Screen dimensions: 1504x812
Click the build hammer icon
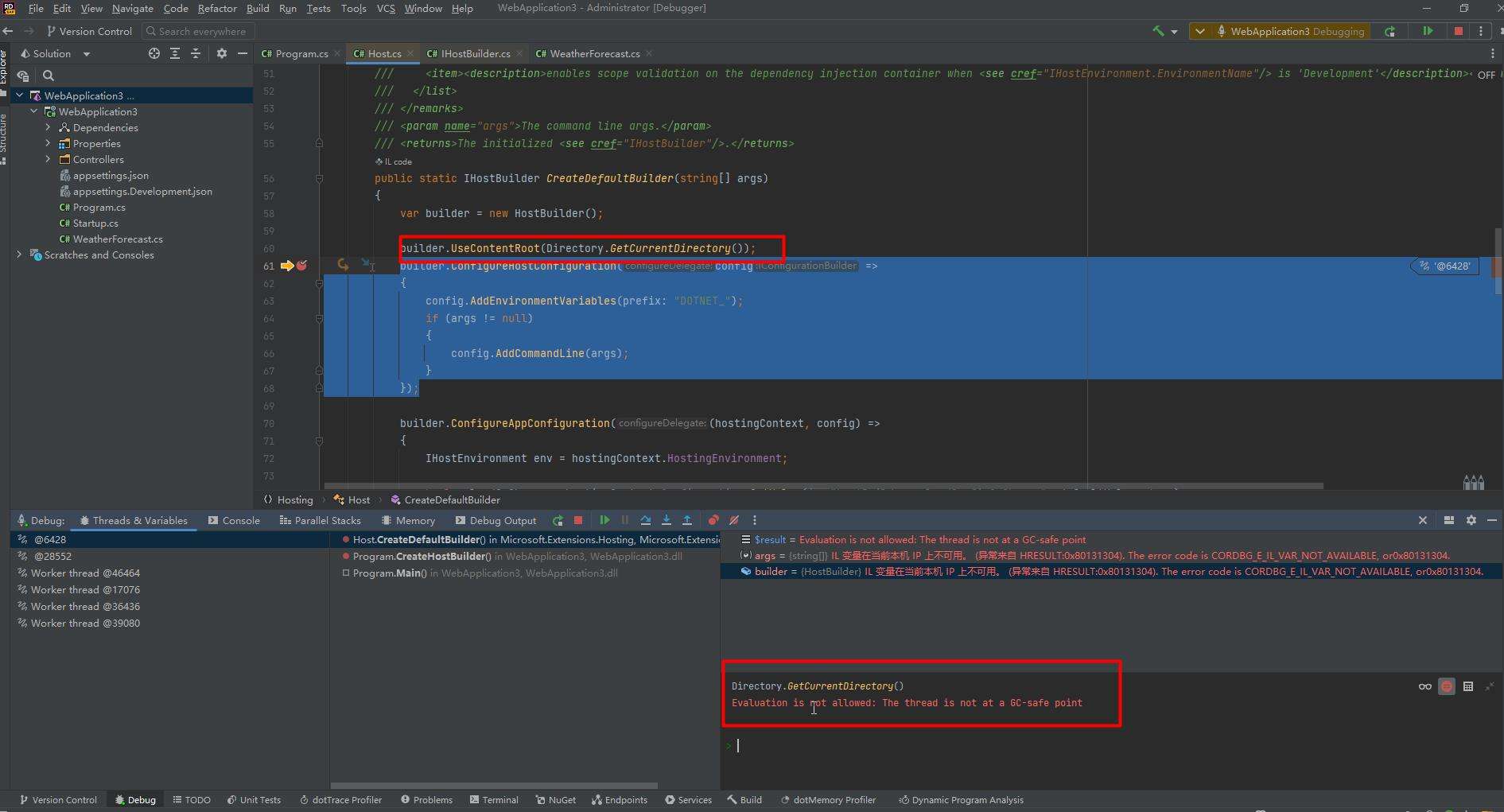[x=1158, y=31]
